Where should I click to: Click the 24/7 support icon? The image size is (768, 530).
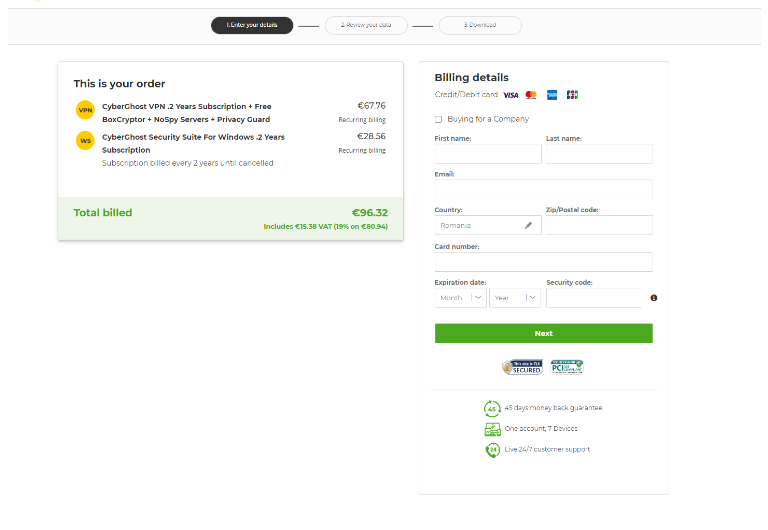[492, 450]
